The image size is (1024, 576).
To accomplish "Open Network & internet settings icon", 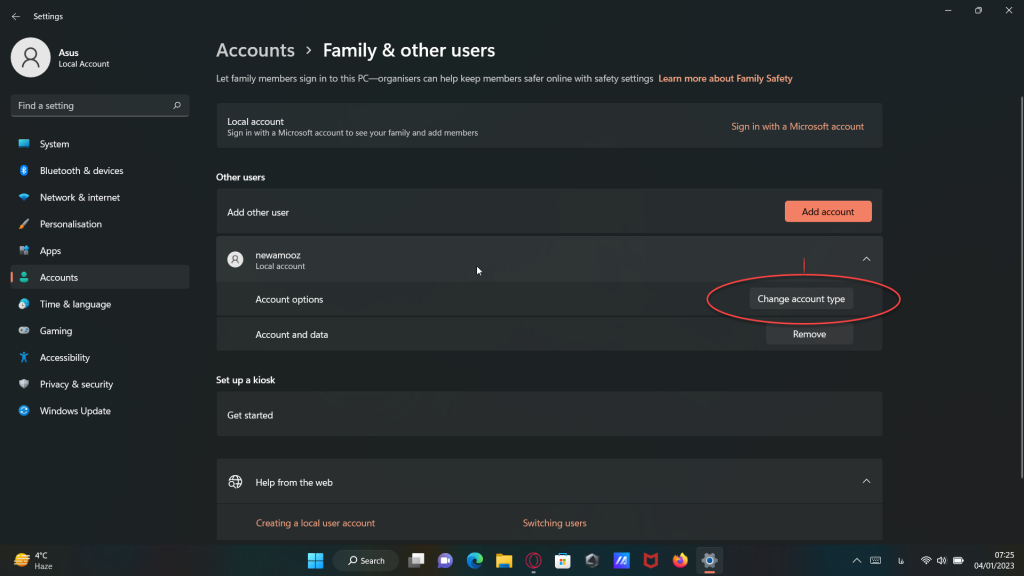I will pos(24,198).
